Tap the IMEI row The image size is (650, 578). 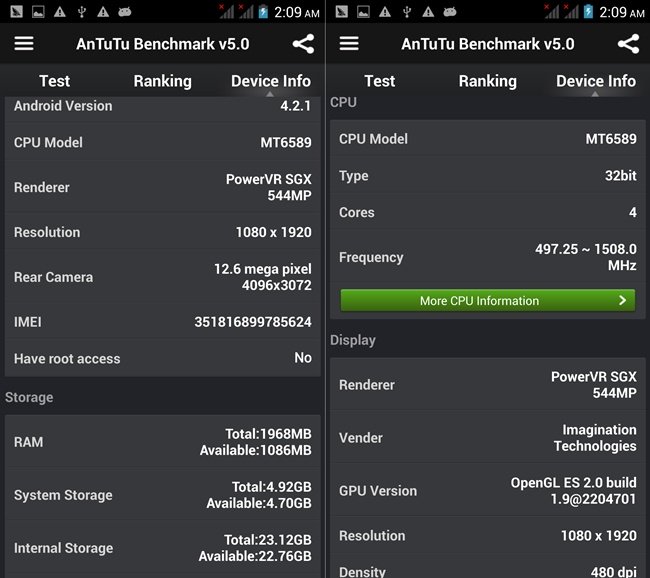(x=163, y=322)
